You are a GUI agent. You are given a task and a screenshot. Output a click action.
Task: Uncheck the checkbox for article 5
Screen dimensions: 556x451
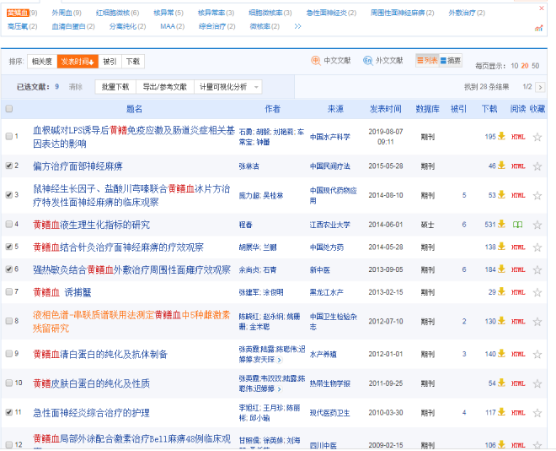9,247
